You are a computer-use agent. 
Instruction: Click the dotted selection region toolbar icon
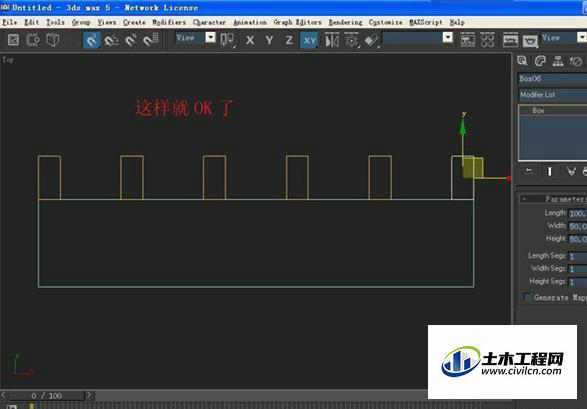tap(33, 40)
